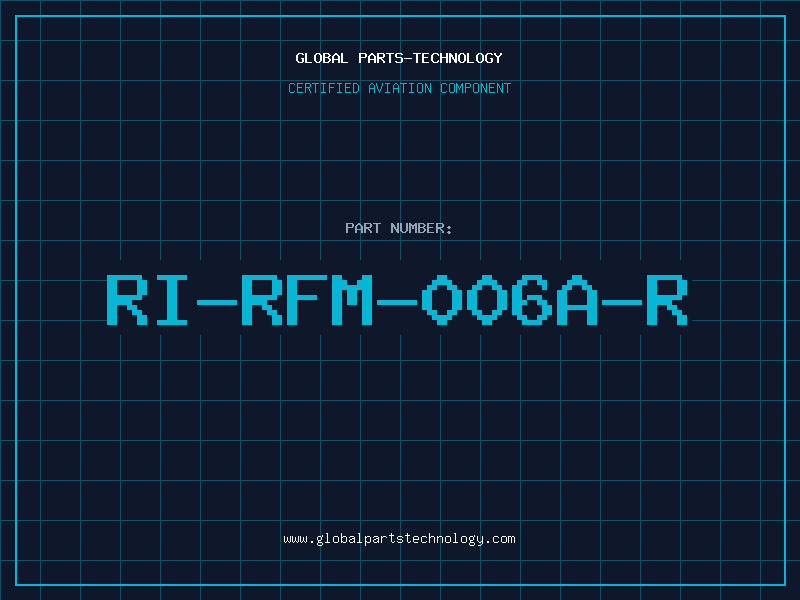Click the 'CERTIFIED AVIATION COMPONENT' subtitle

(399, 88)
